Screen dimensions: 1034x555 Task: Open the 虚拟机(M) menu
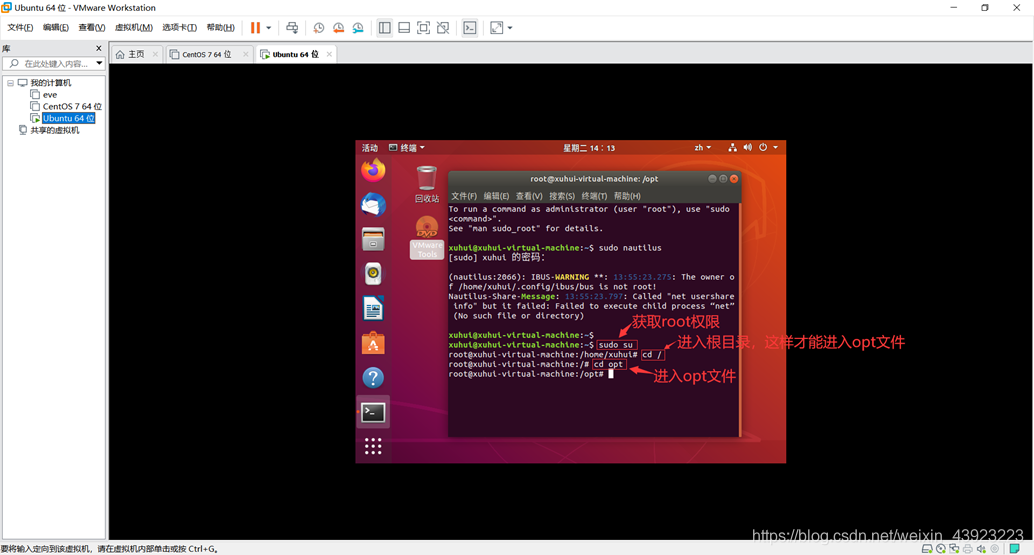tap(134, 28)
